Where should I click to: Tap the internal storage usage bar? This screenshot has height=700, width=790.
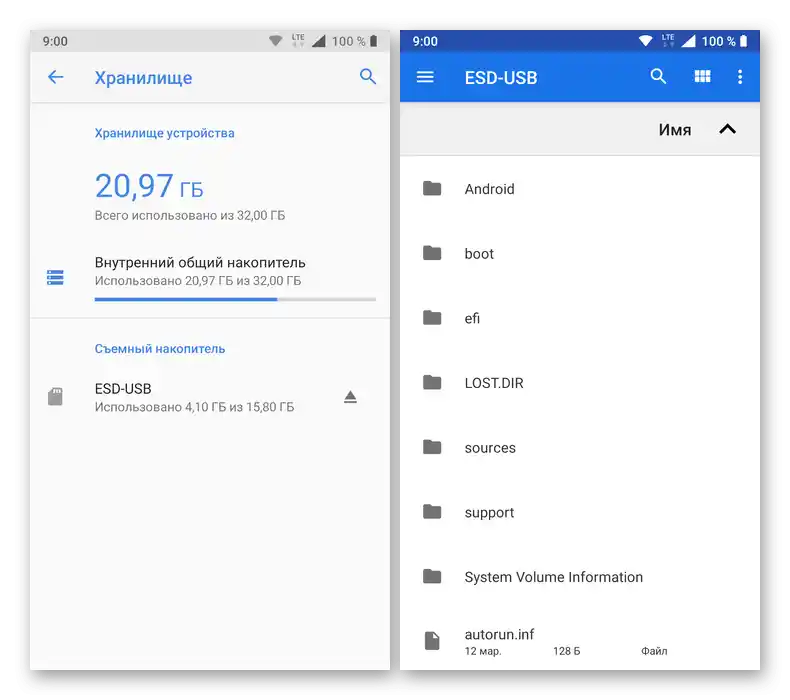(x=235, y=299)
